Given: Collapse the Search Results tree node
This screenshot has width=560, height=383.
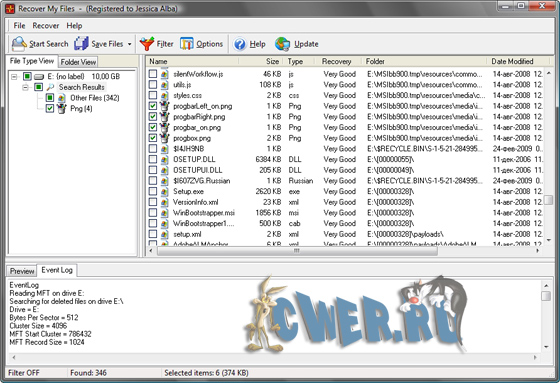Looking at the screenshot, I should tap(25, 87).
